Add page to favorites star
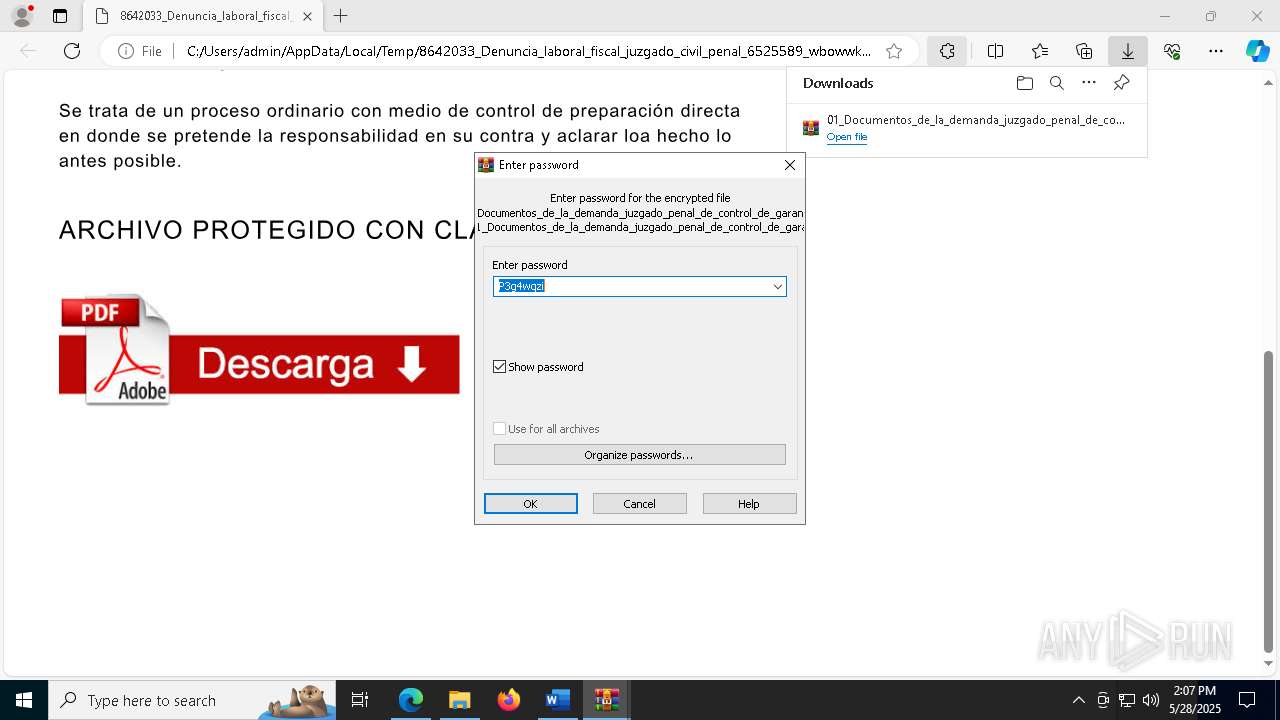This screenshot has height=720, width=1280. click(x=894, y=51)
